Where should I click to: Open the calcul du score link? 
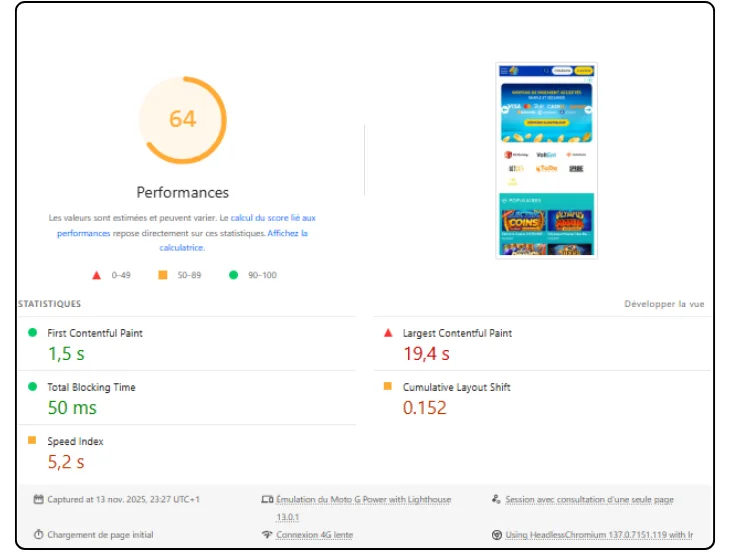coord(272,217)
